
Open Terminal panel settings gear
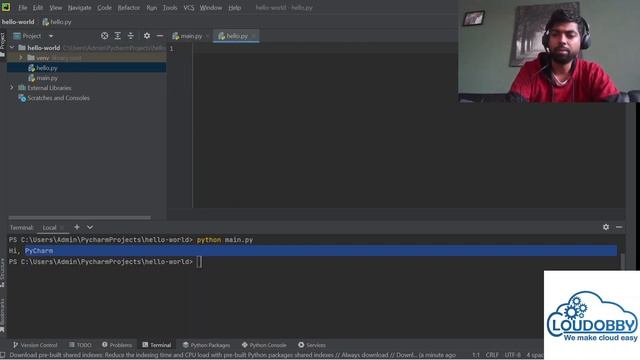606,227
